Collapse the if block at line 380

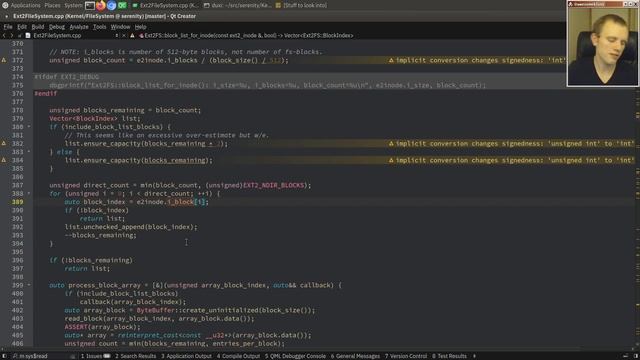pyautogui.click(x=29, y=127)
